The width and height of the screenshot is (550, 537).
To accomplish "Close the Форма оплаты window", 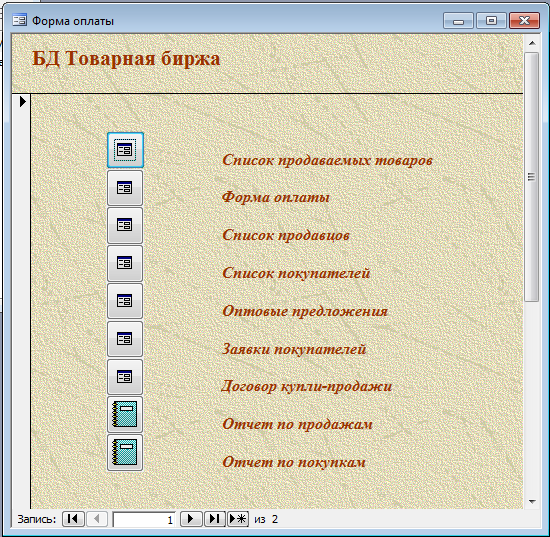I will point(524,21).
